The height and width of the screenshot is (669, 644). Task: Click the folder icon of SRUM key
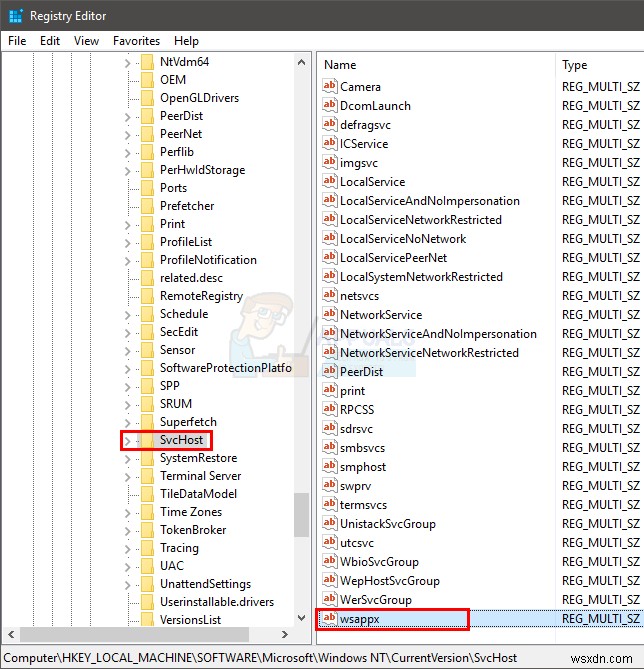click(148, 404)
